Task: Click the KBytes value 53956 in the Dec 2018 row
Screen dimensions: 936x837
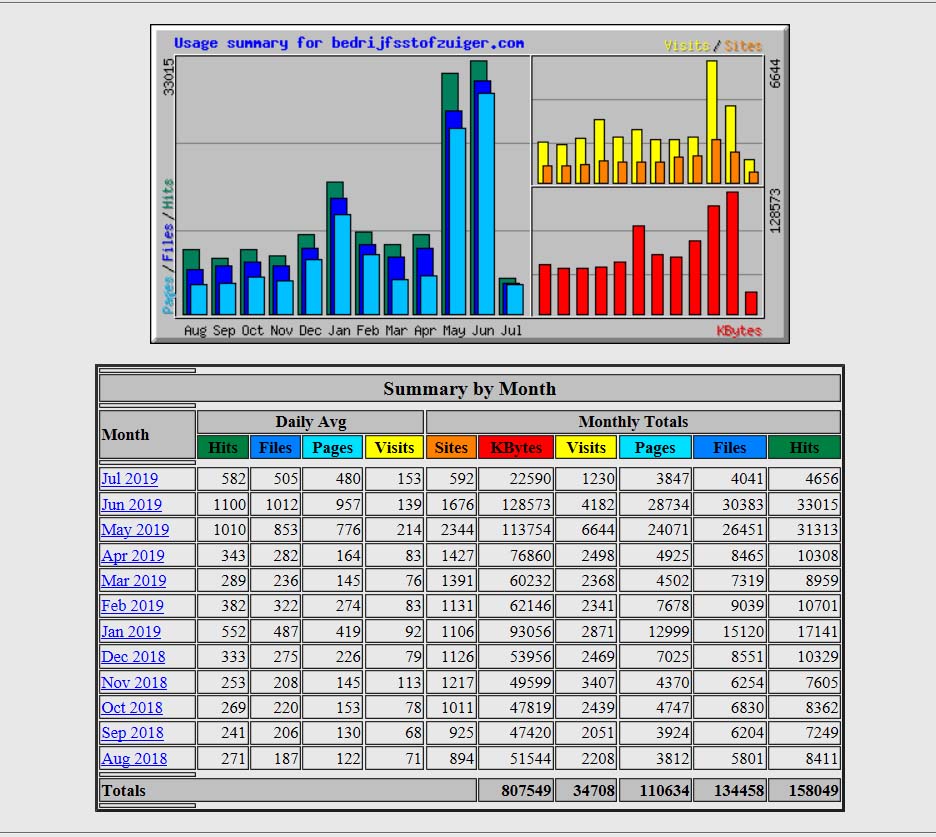Action: 530,656
